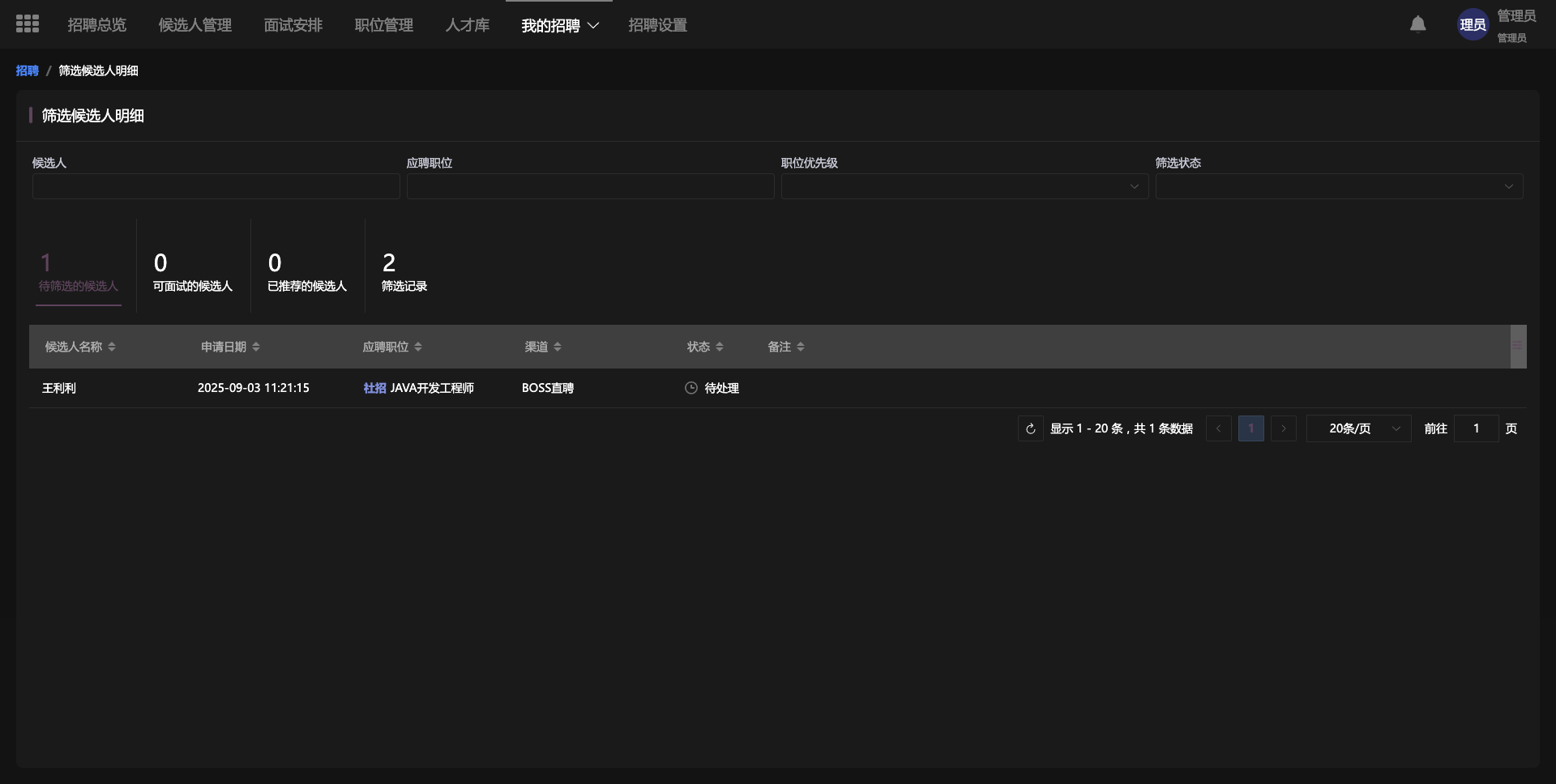Open table column settings icon at header right
Viewport: 1556px width, 784px height.
(1517, 347)
